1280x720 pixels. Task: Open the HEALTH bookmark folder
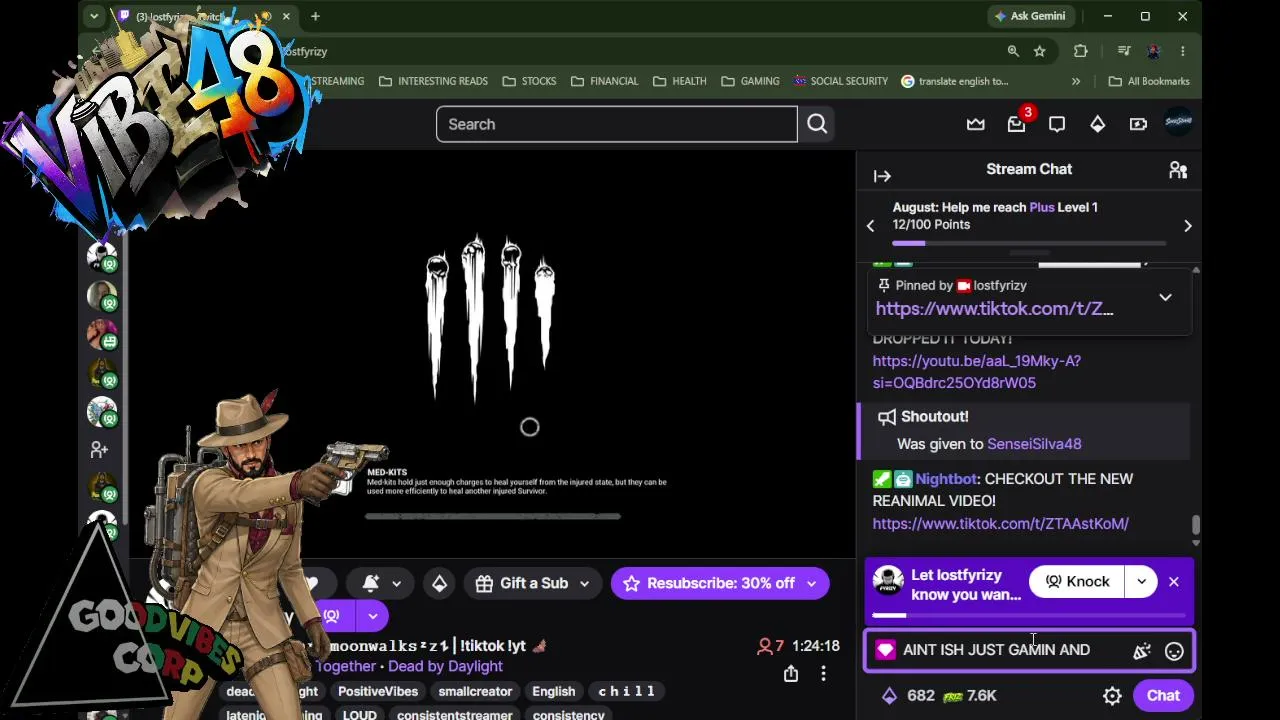pos(679,81)
